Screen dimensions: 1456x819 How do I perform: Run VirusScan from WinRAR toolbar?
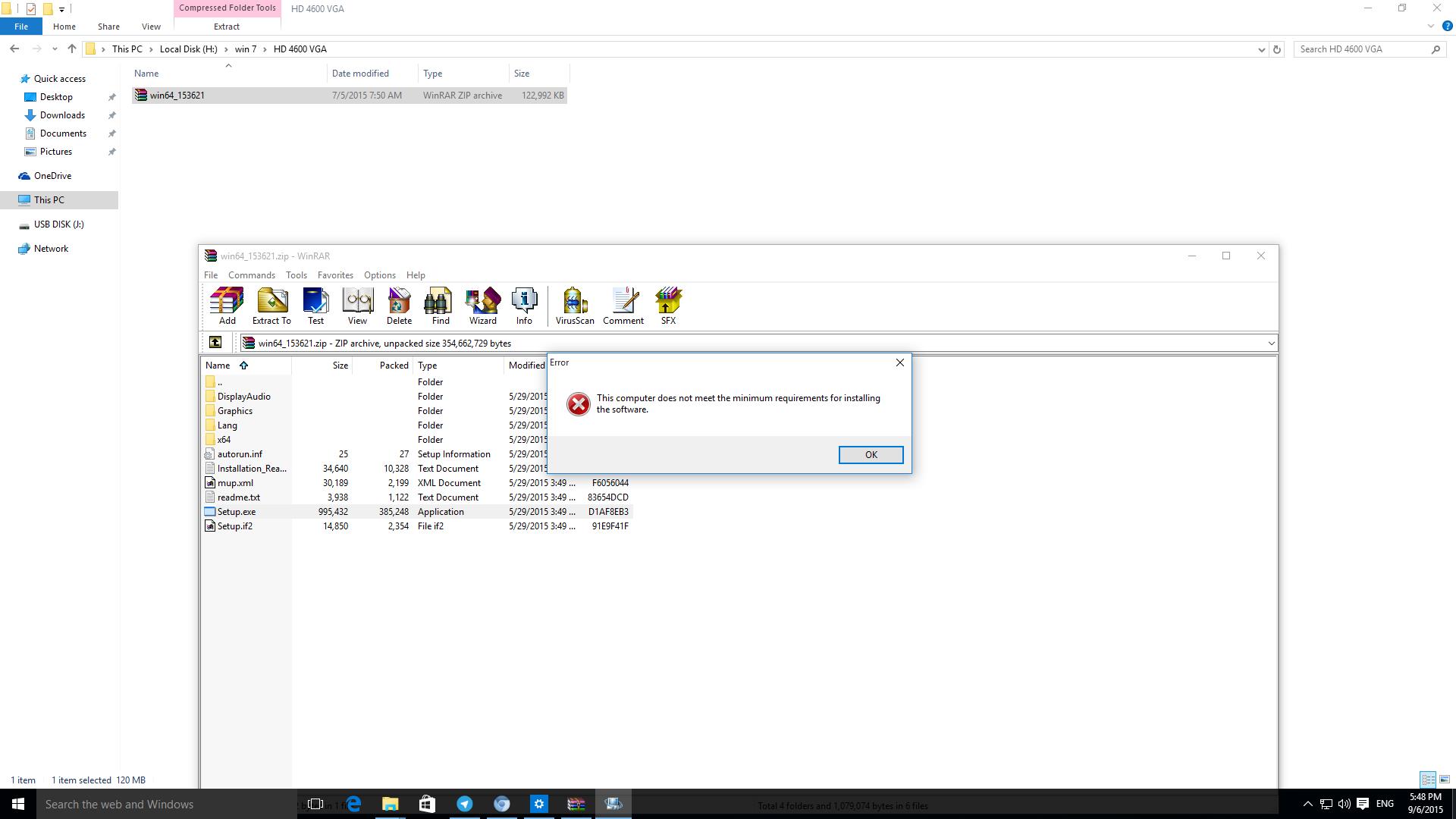pyautogui.click(x=575, y=306)
